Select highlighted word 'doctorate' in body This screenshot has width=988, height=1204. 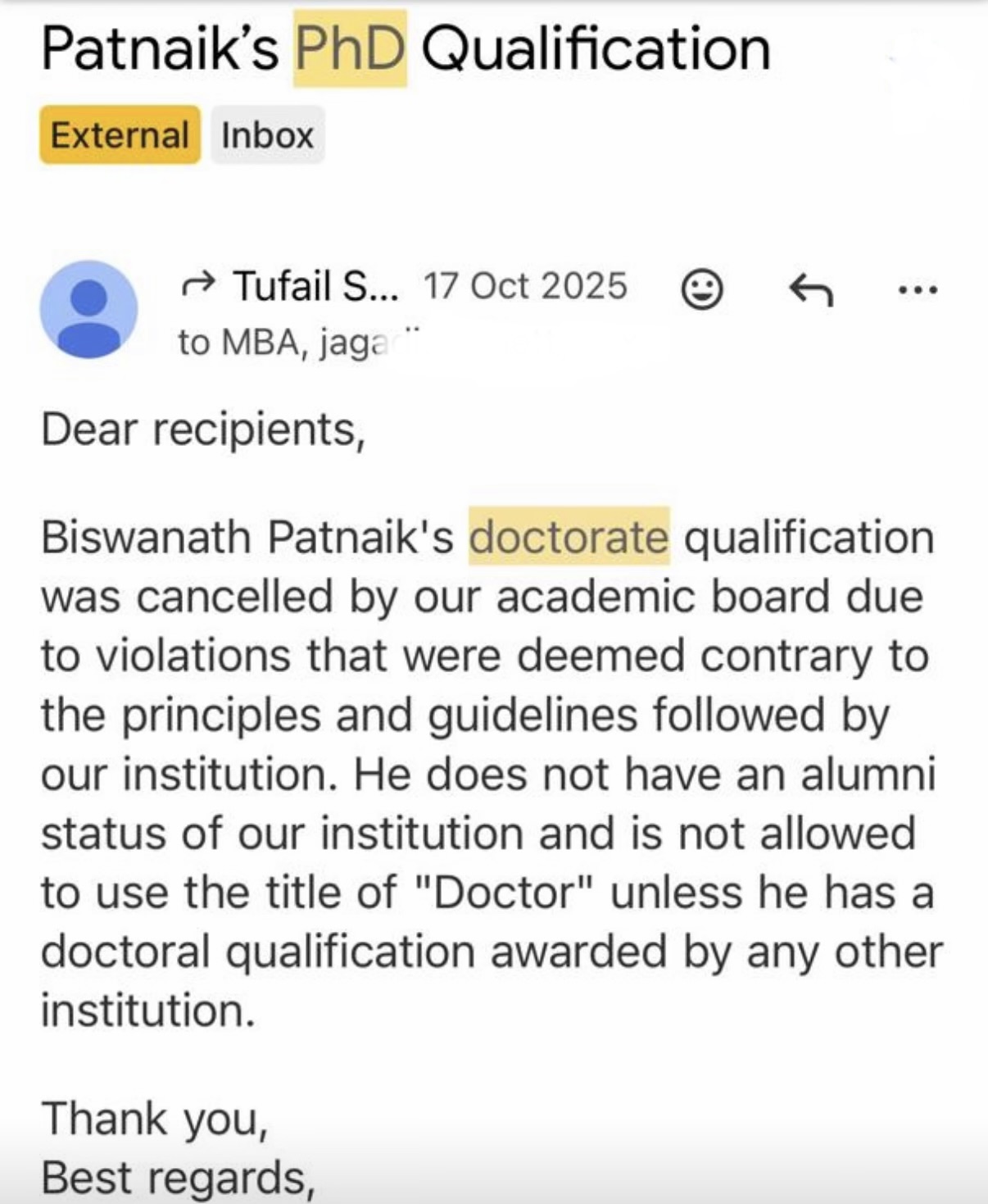572,537
